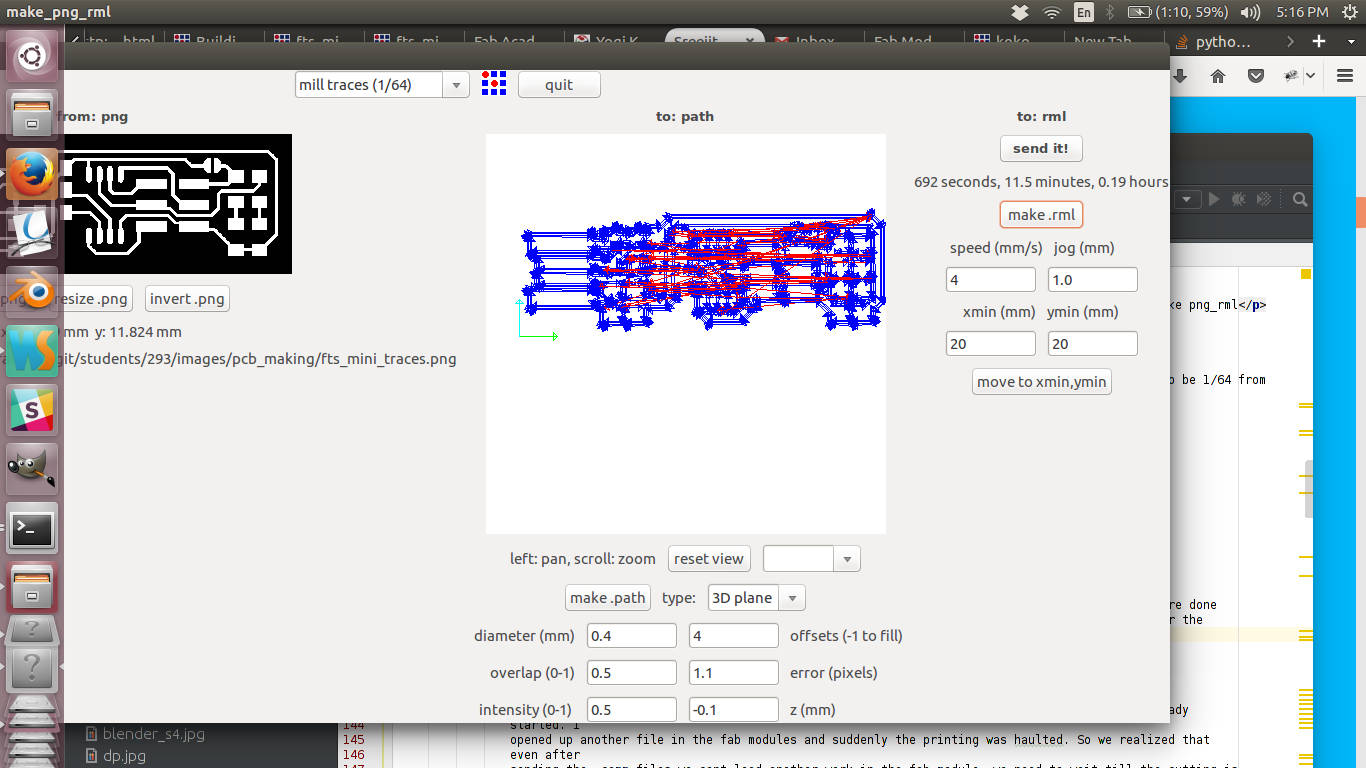The image size is (1366, 768).
Task: Select blender_s4.jpg in the file tree
Action: click(153, 734)
